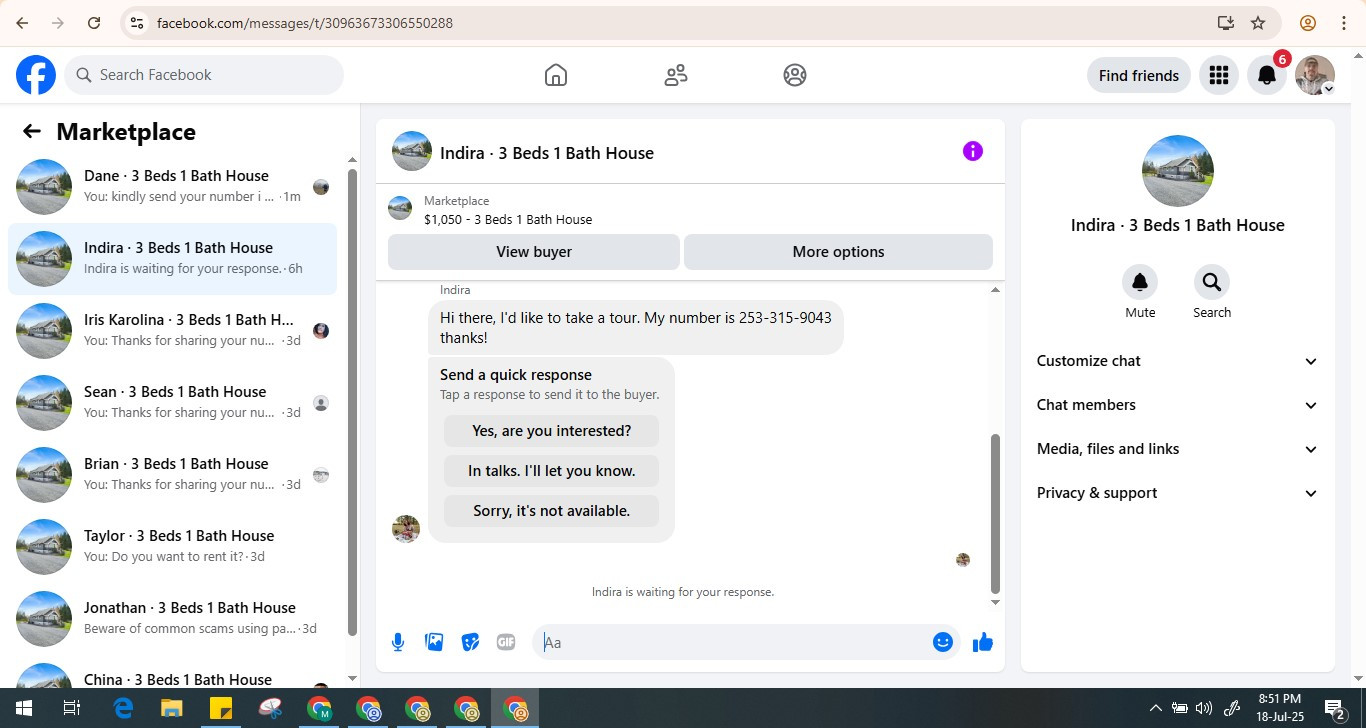Search within the conversation
1366x728 pixels.
[x=1212, y=282]
